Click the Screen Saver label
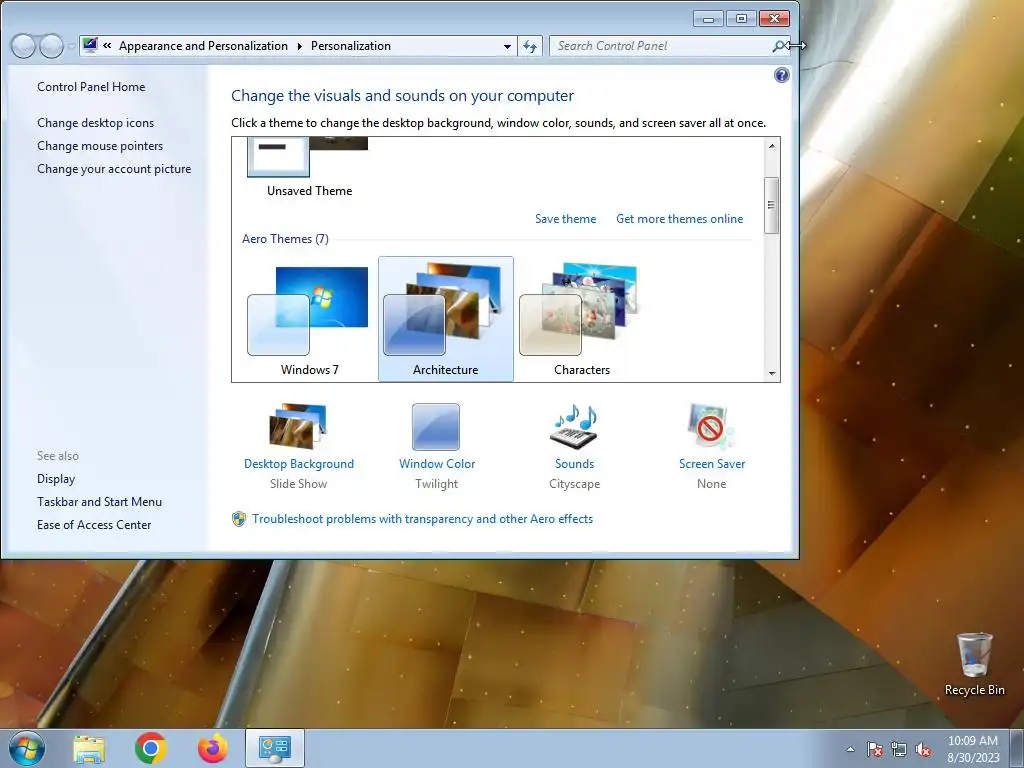Screen dimensions: 1024x768 pos(711,464)
